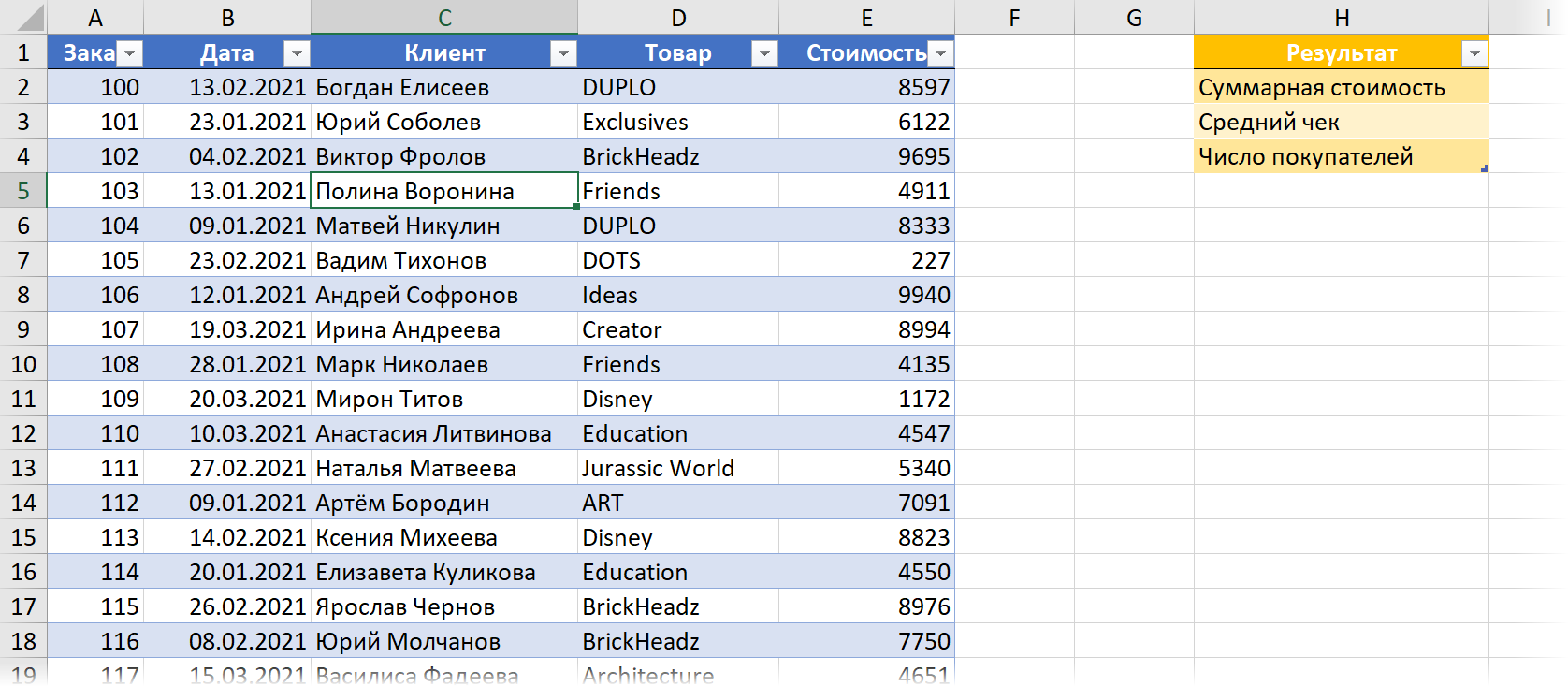Select column C header
The width and height of the screenshot is (1568, 686).
(x=444, y=18)
